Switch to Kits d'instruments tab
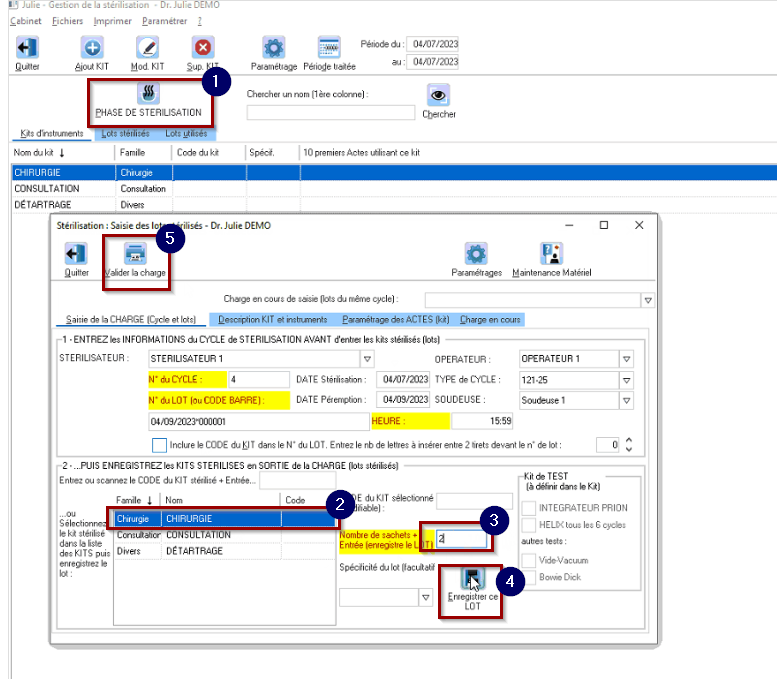The height and width of the screenshot is (679, 777). click(x=52, y=134)
